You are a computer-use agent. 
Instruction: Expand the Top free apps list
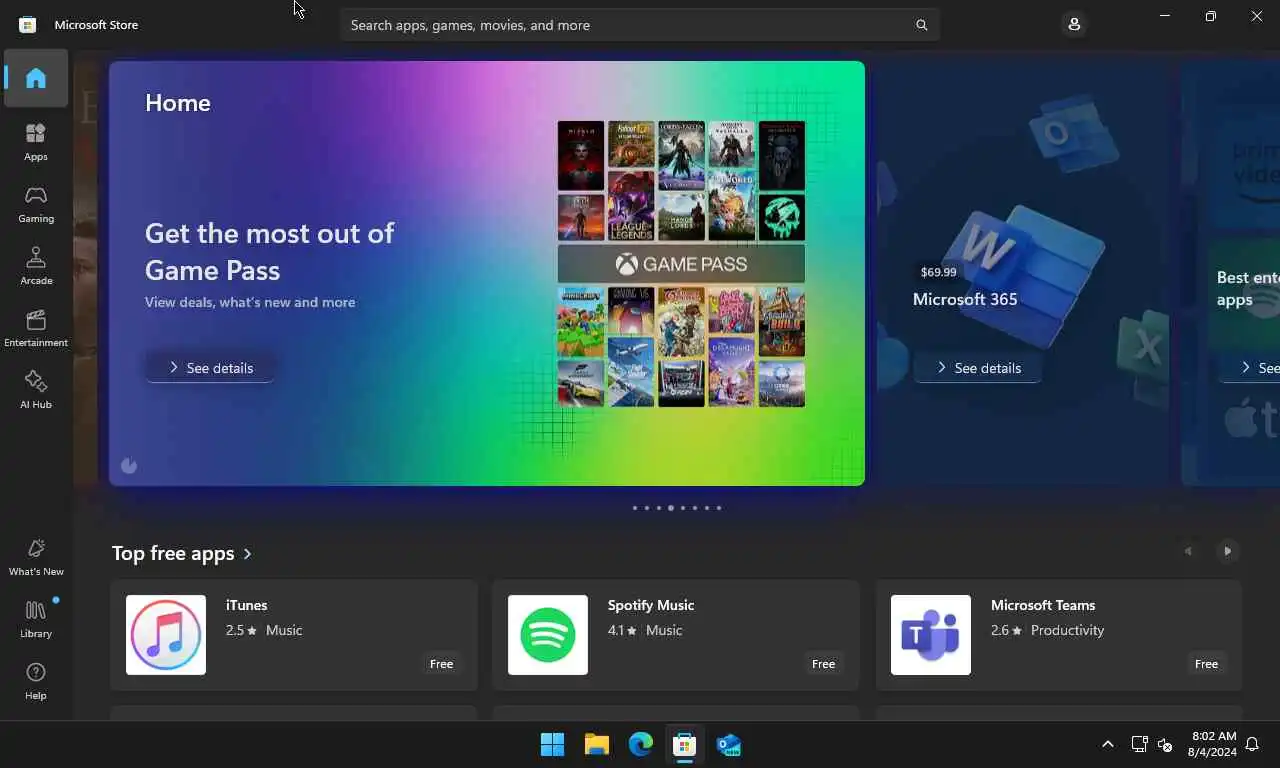[x=182, y=553]
